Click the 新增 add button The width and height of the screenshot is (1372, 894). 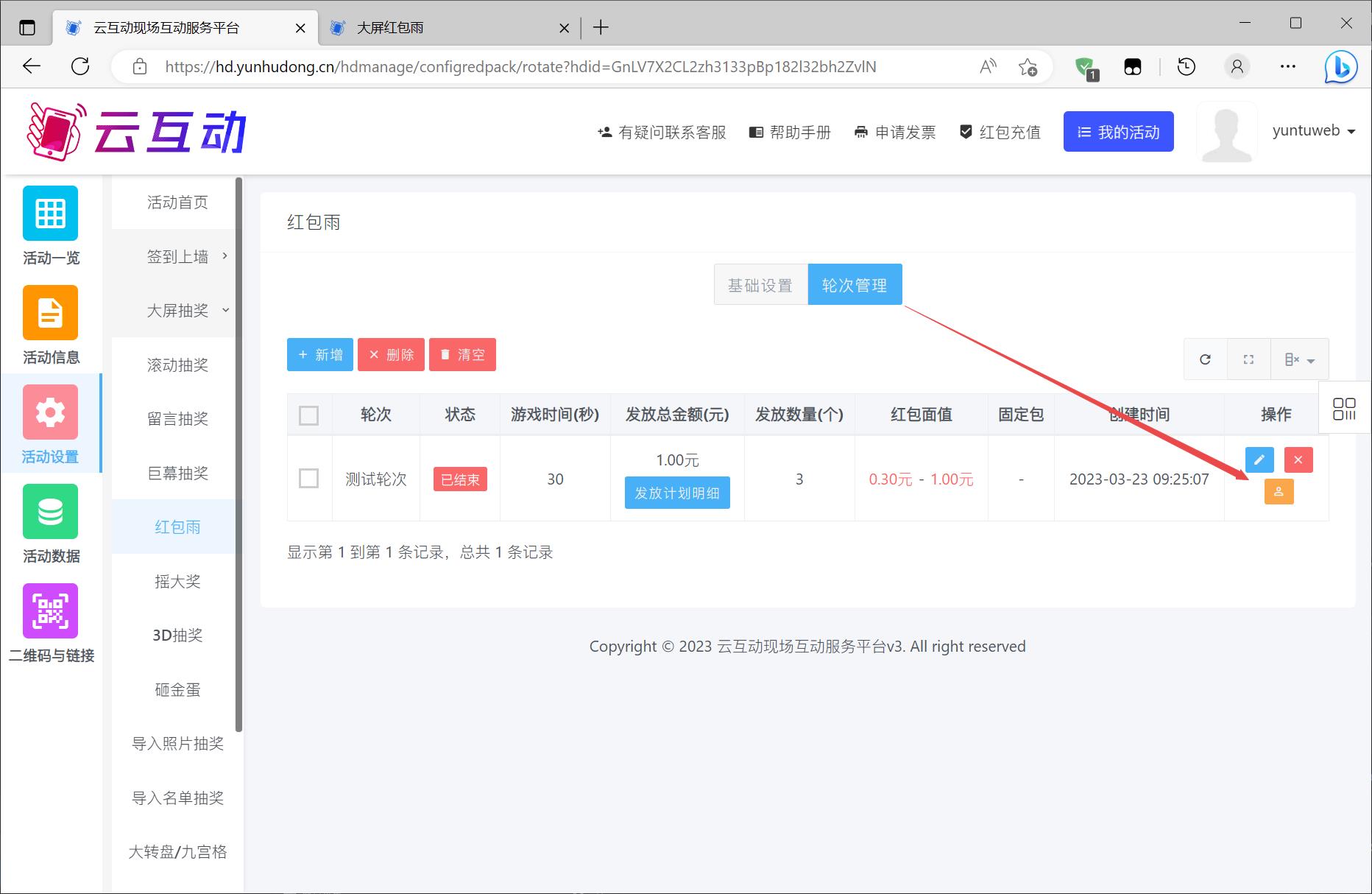(x=320, y=355)
